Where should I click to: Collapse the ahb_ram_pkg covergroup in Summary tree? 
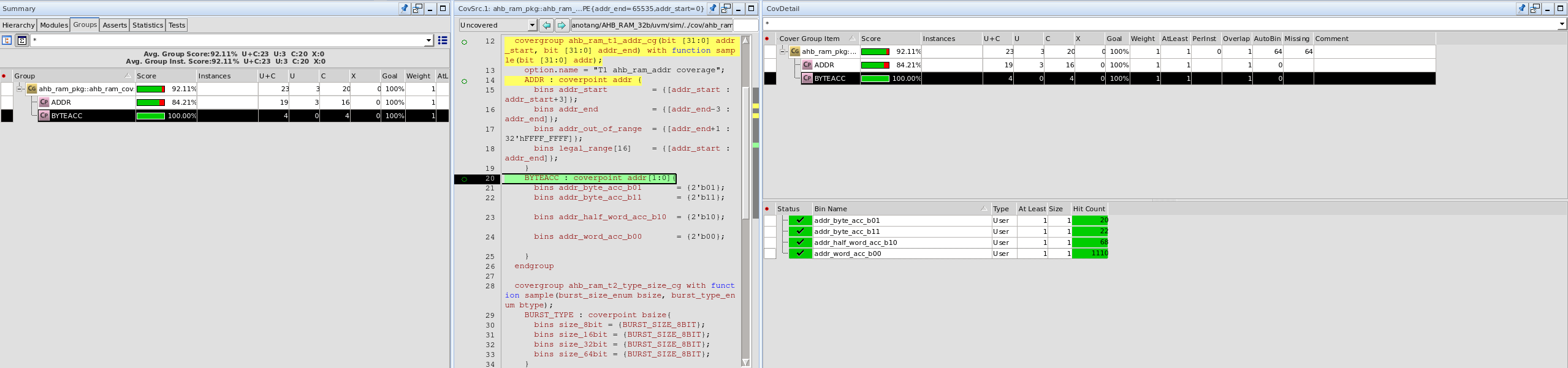(x=20, y=89)
